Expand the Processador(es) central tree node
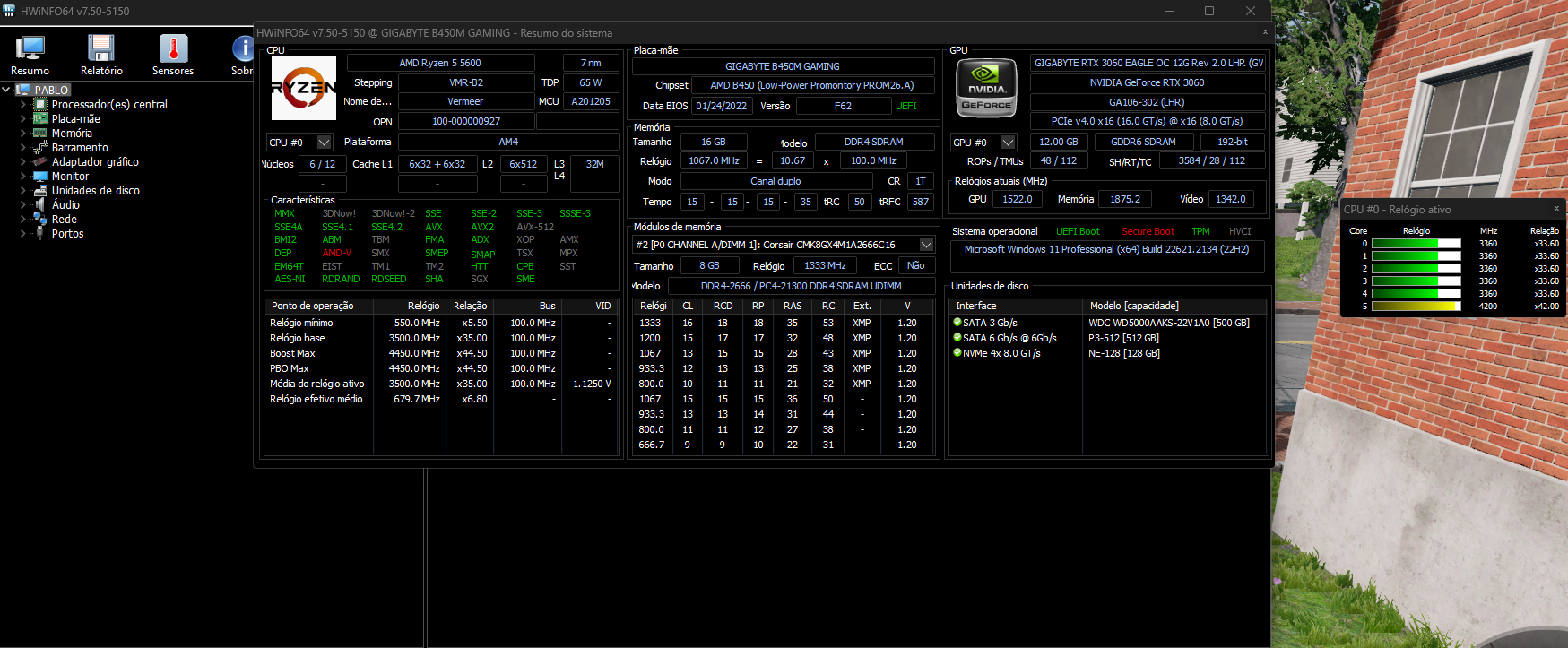Screen dimensions: 1568x648 pos(23,104)
